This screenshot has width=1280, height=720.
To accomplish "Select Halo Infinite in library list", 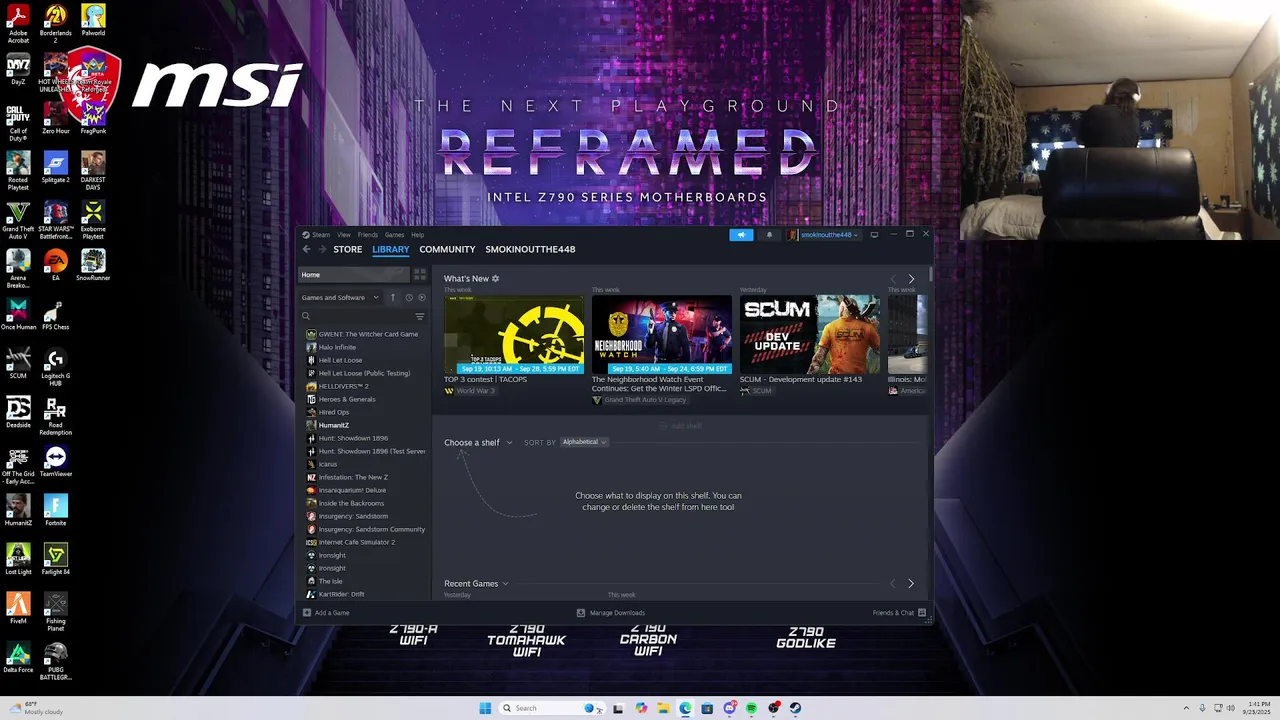I will click(x=337, y=347).
